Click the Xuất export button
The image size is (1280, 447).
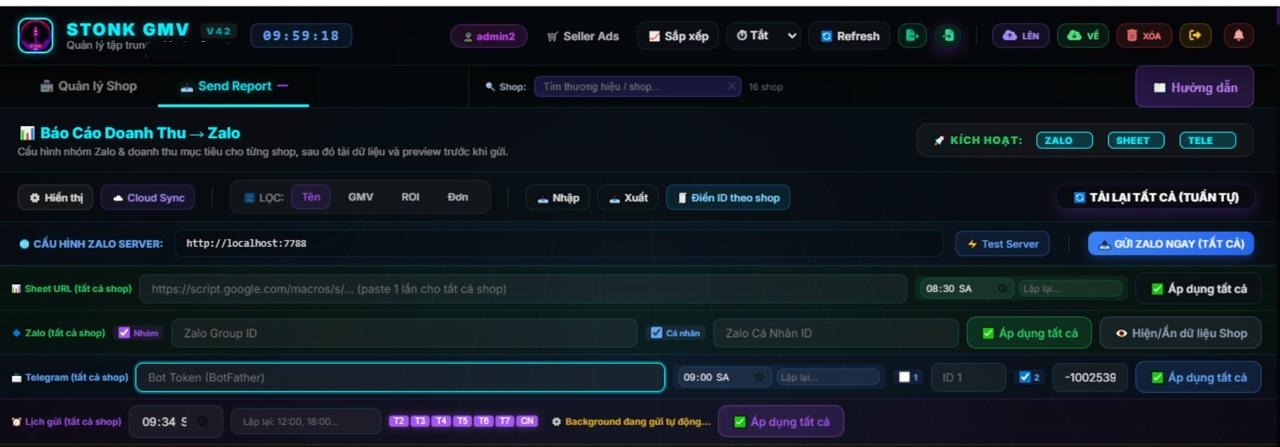tap(628, 197)
